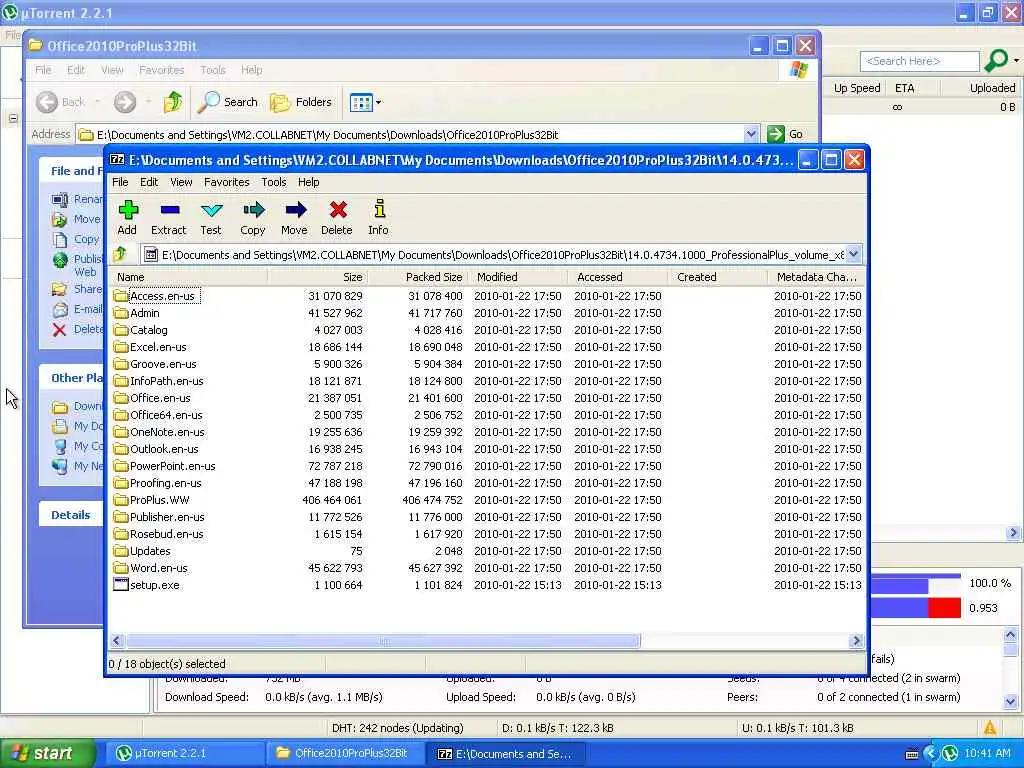This screenshot has width=1024, height=768.
Task: Open the Explorer Back history dropdown arrow
Action: (x=98, y=102)
